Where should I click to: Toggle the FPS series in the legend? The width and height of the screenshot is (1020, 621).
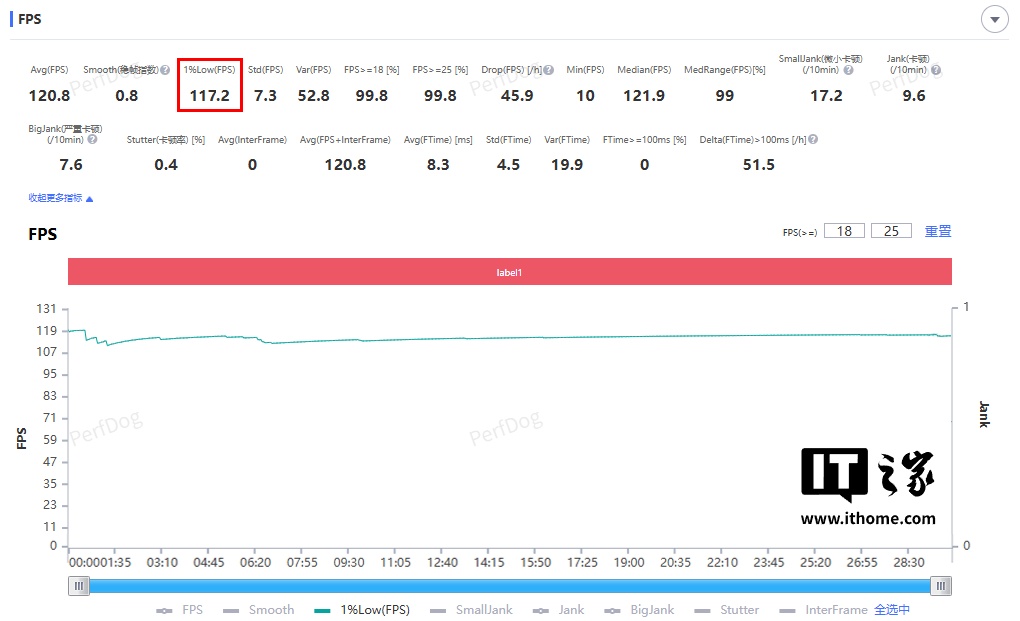pos(180,610)
